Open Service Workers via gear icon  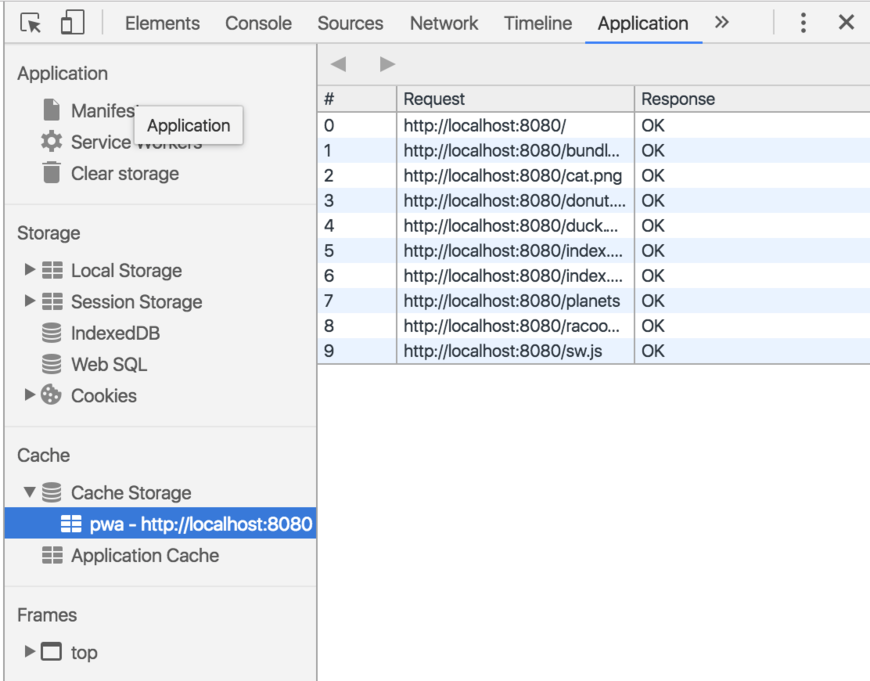[x=53, y=143]
